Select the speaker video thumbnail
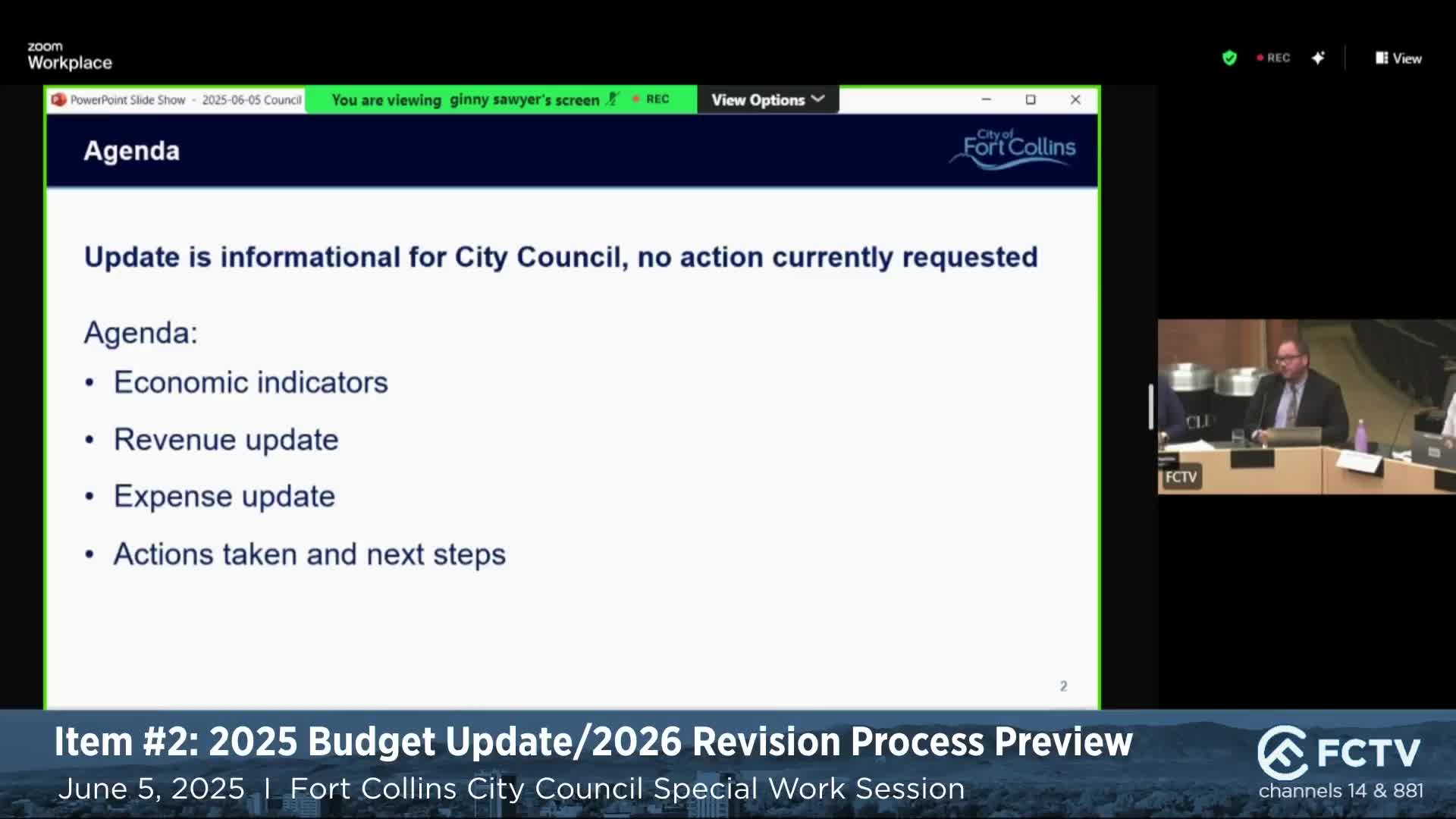The width and height of the screenshot is (1456, 819). [x=1306, y=407]
